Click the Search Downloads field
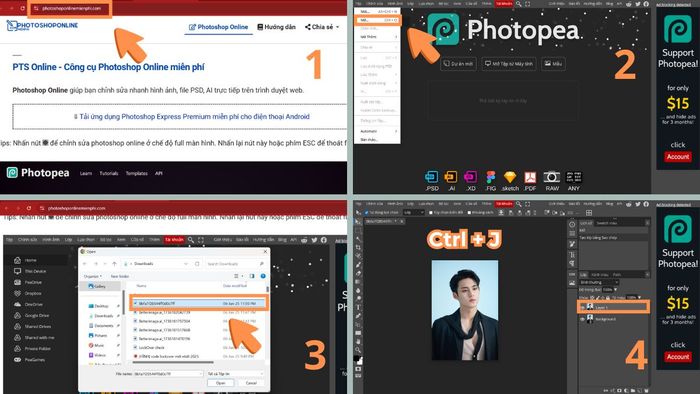The height and width of the screenshot is (394, 700). (235, 264)
